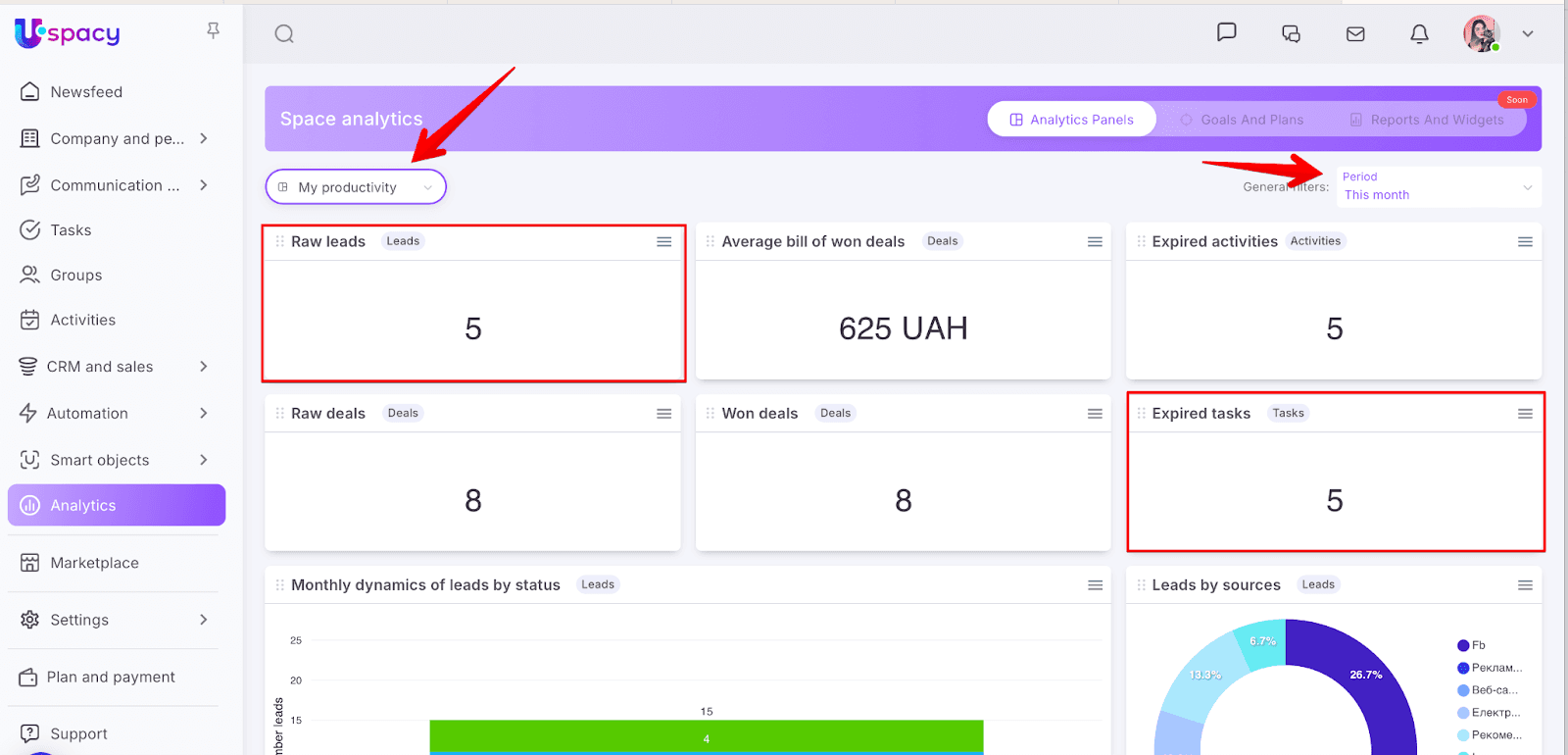Click the Activities tag on Expired activities
Screen dimensions: 1568x755
[x=1315, y=241]
